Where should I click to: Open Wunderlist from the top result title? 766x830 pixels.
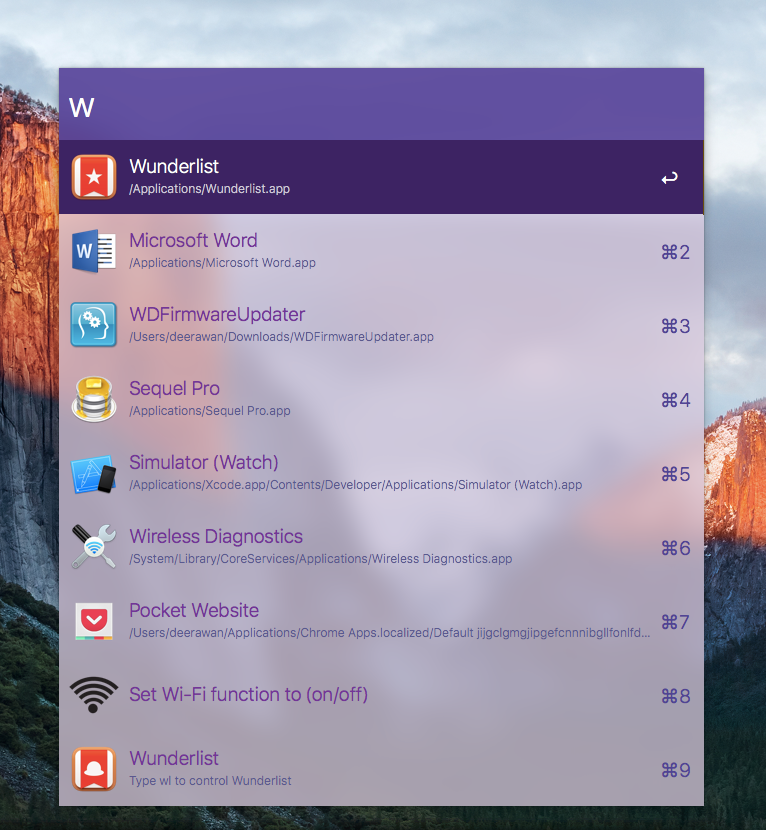(174, 166)
